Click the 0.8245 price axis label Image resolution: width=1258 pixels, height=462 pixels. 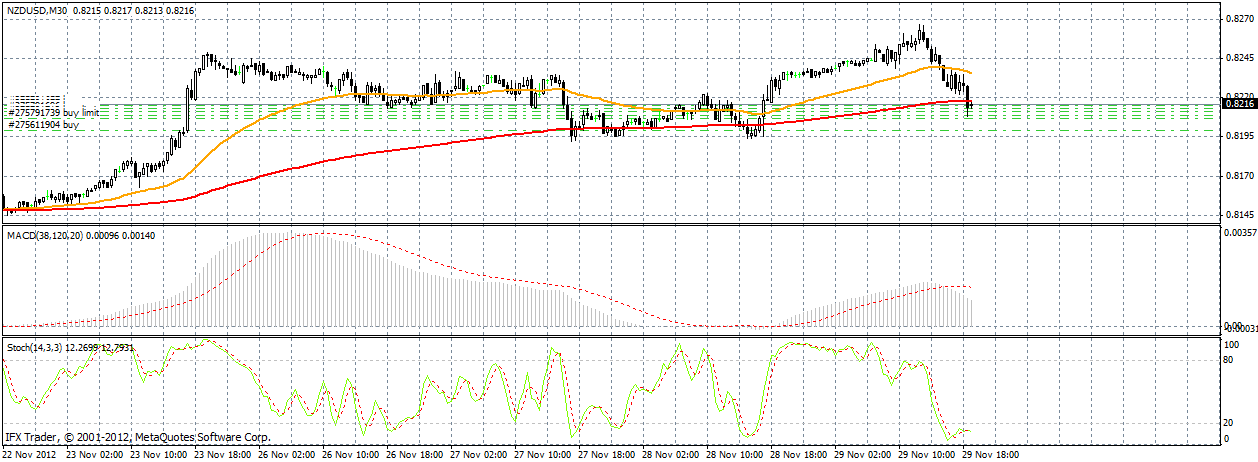[1240, 58]
